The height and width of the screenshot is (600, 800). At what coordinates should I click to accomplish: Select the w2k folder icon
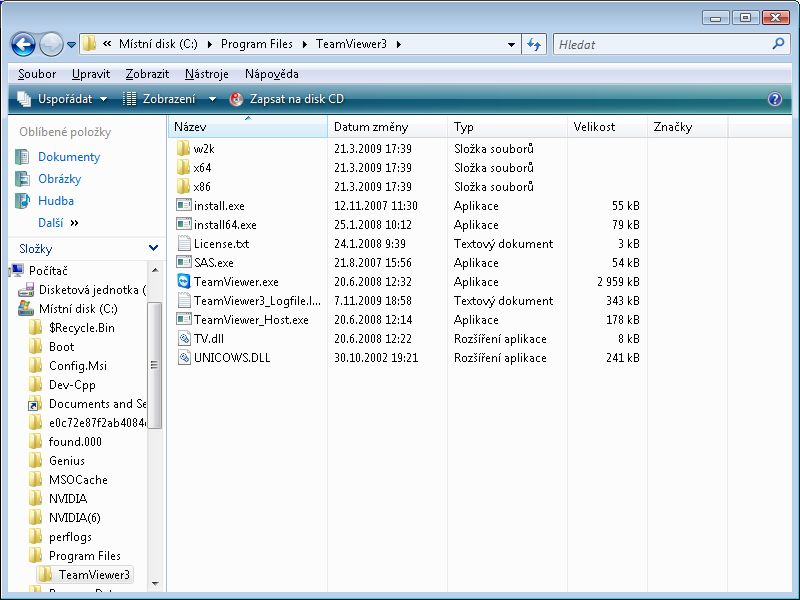pyautogui.click(x=183, y=149)
